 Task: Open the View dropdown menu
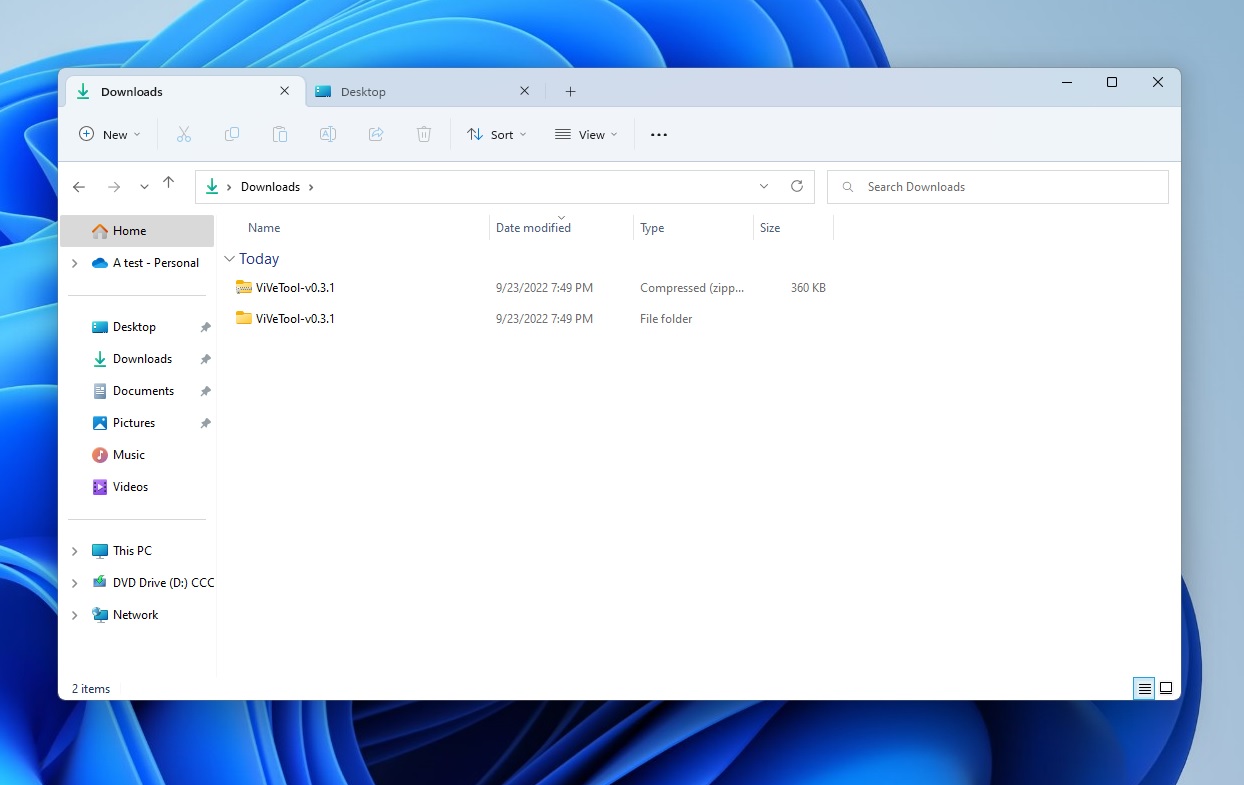[x=586, y=134]
